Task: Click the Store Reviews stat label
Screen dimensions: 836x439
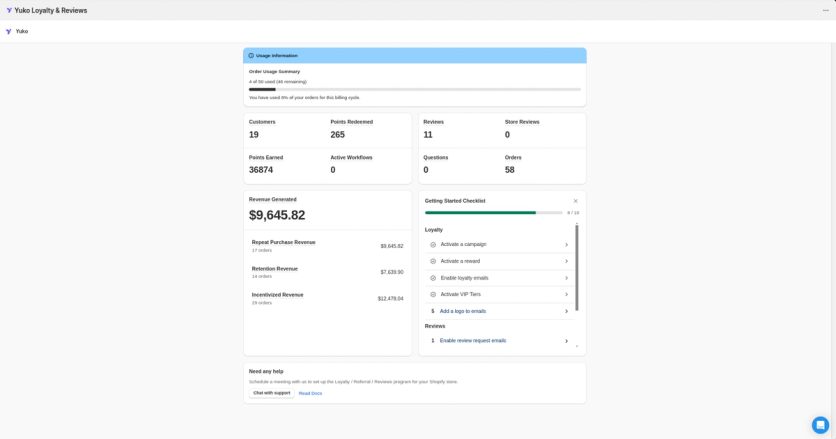Action: click(x=522, y=122)
